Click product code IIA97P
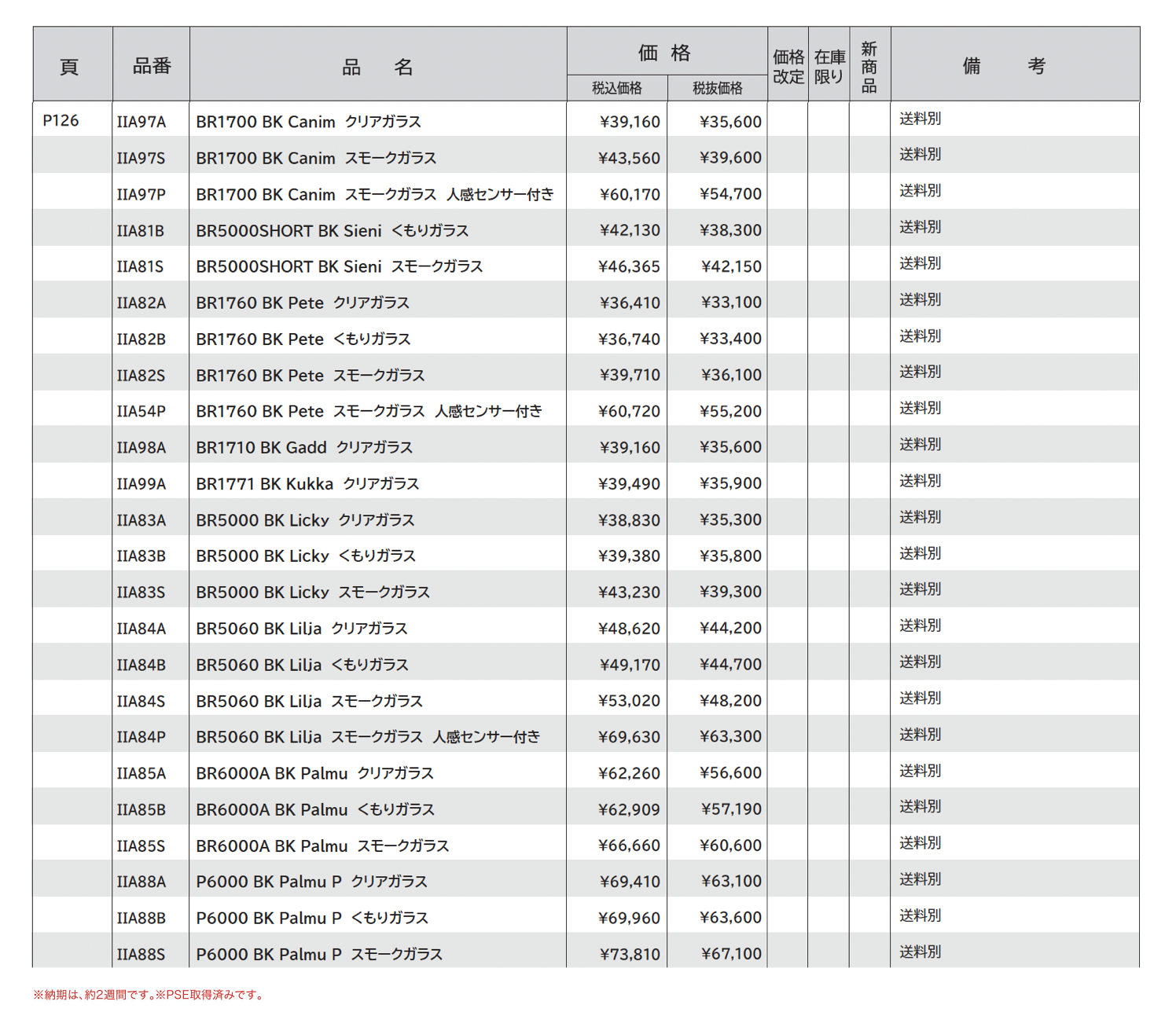 pyautogui.click(x=141, y=194)
